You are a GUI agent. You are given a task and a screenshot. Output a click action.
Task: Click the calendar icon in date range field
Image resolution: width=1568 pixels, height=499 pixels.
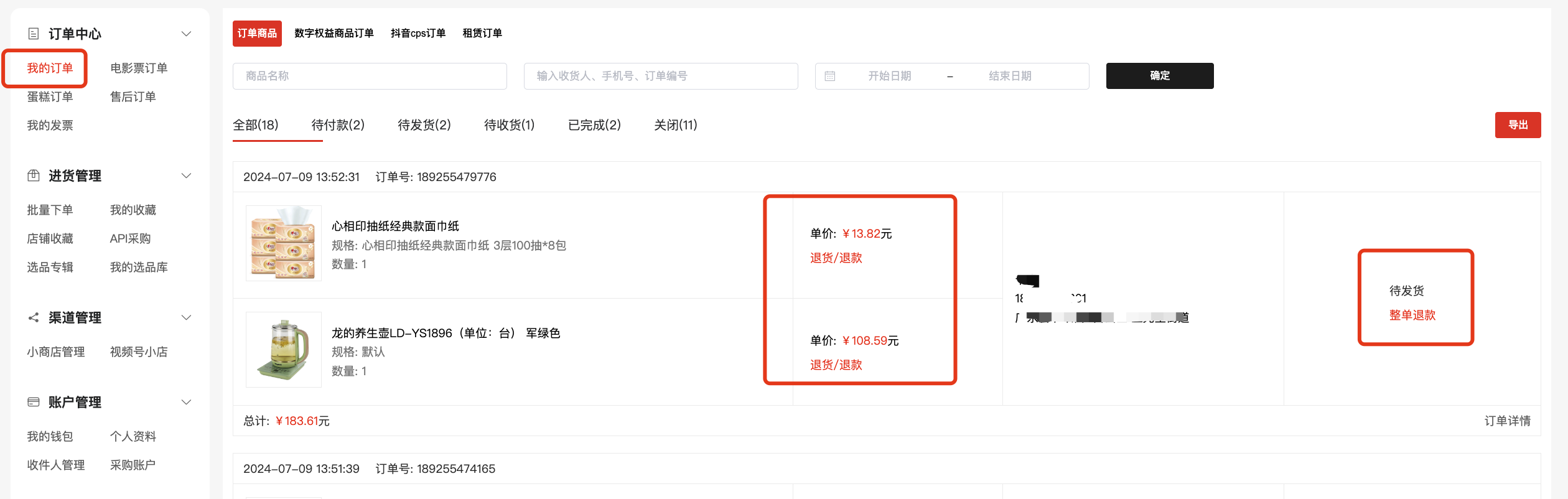click(x=829, y=76)
